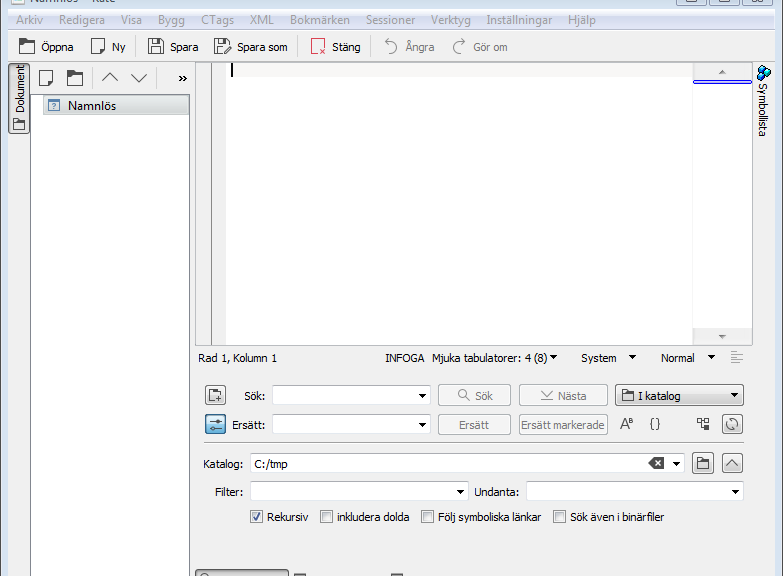Click the Spara (save) toolbar icon
The width and height of the screenshot is (783, 576).
(156, 46)
